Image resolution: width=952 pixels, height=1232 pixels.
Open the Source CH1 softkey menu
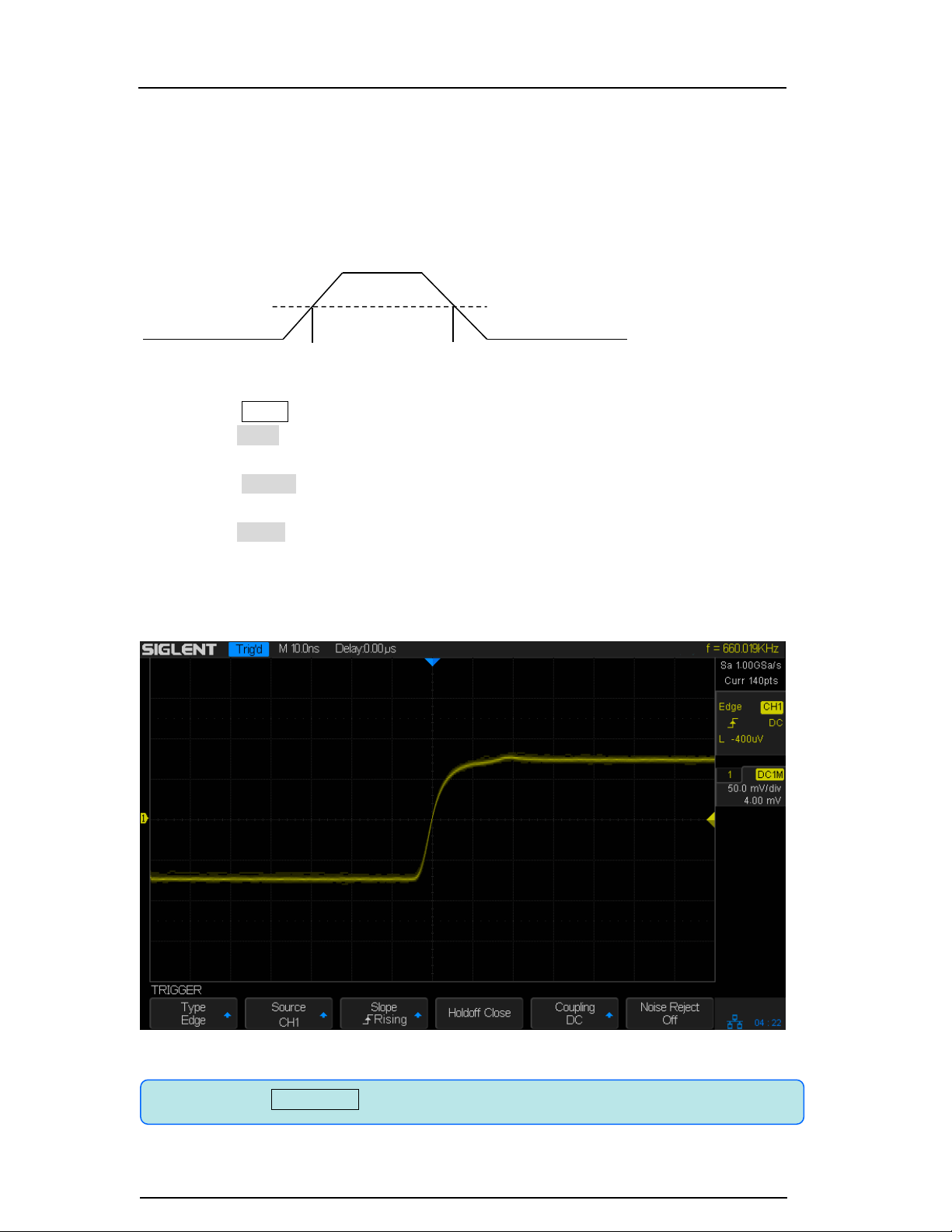click(288, 1014)
